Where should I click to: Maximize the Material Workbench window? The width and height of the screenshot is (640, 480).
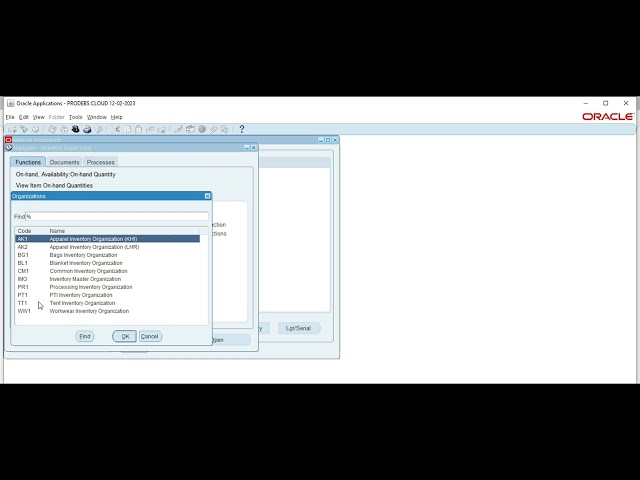coord(328,140)
